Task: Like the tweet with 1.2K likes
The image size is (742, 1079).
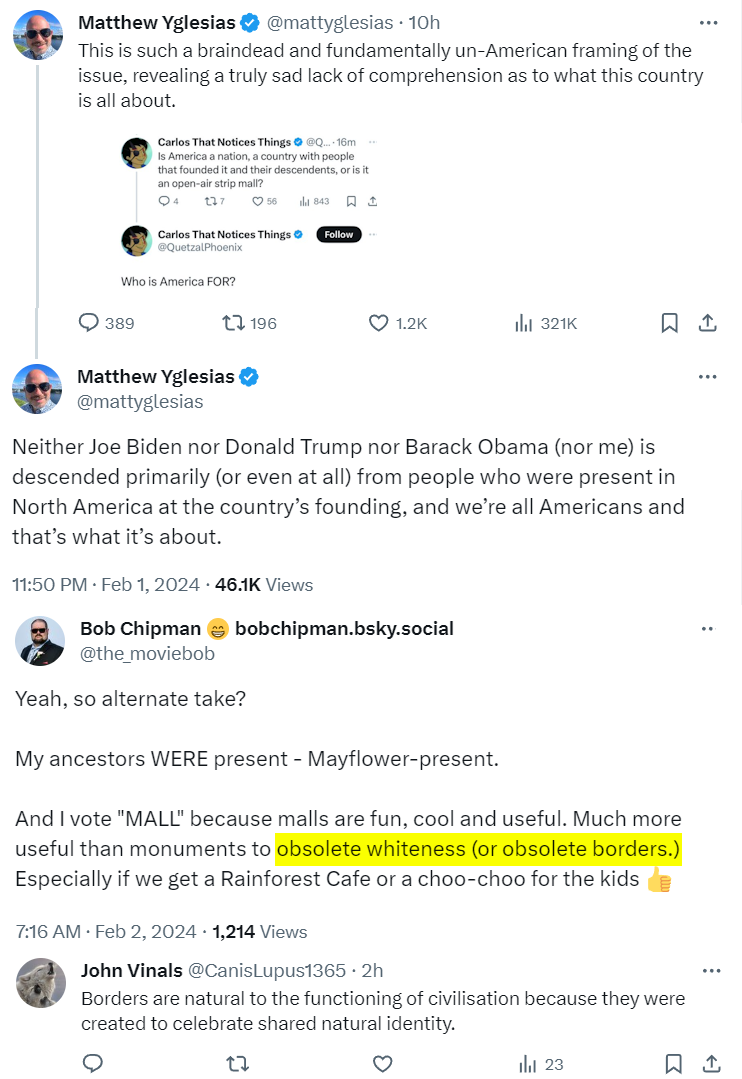Action: [x=379, y=323]
